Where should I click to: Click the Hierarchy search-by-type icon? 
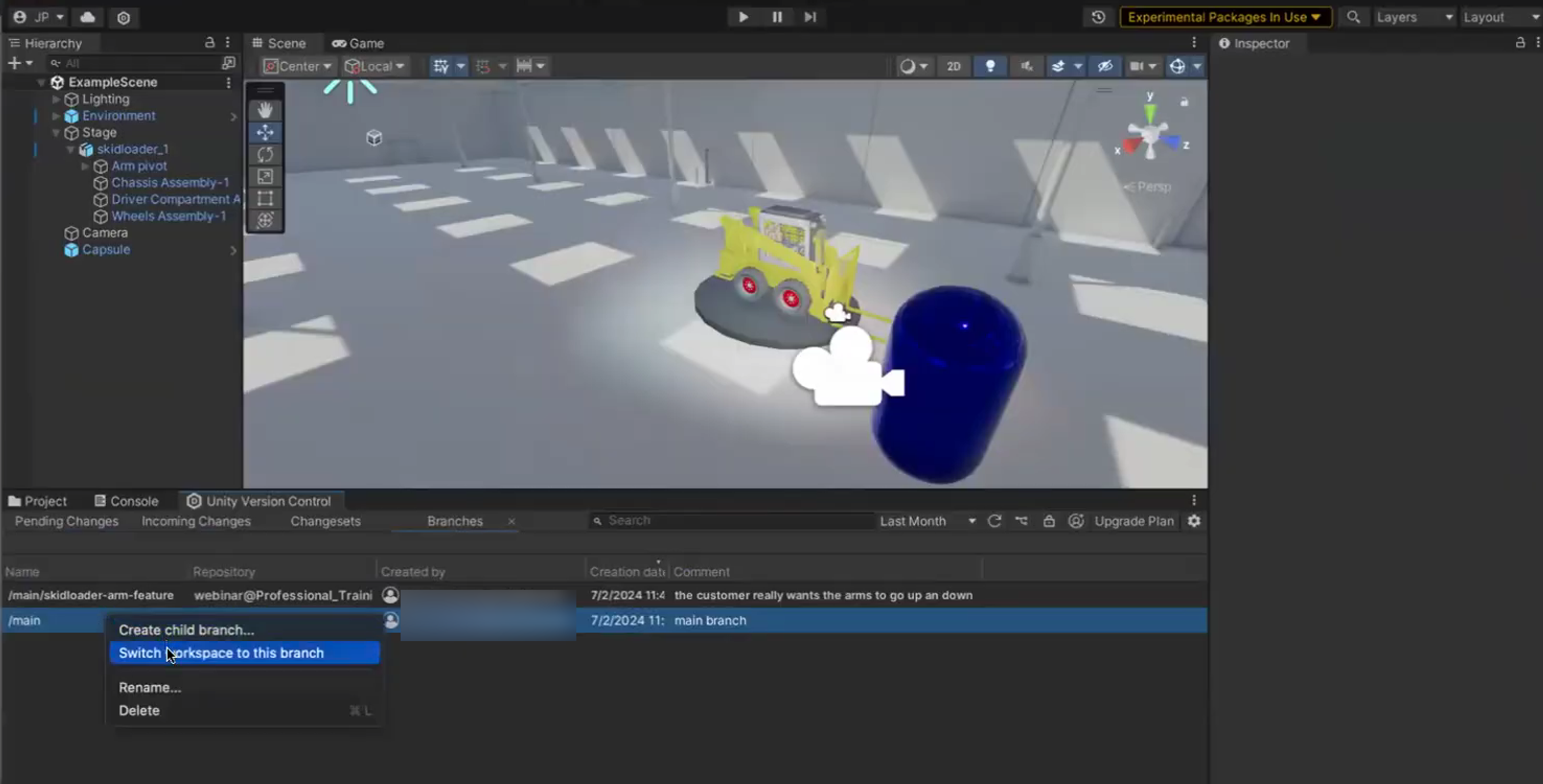click(228, 63)
